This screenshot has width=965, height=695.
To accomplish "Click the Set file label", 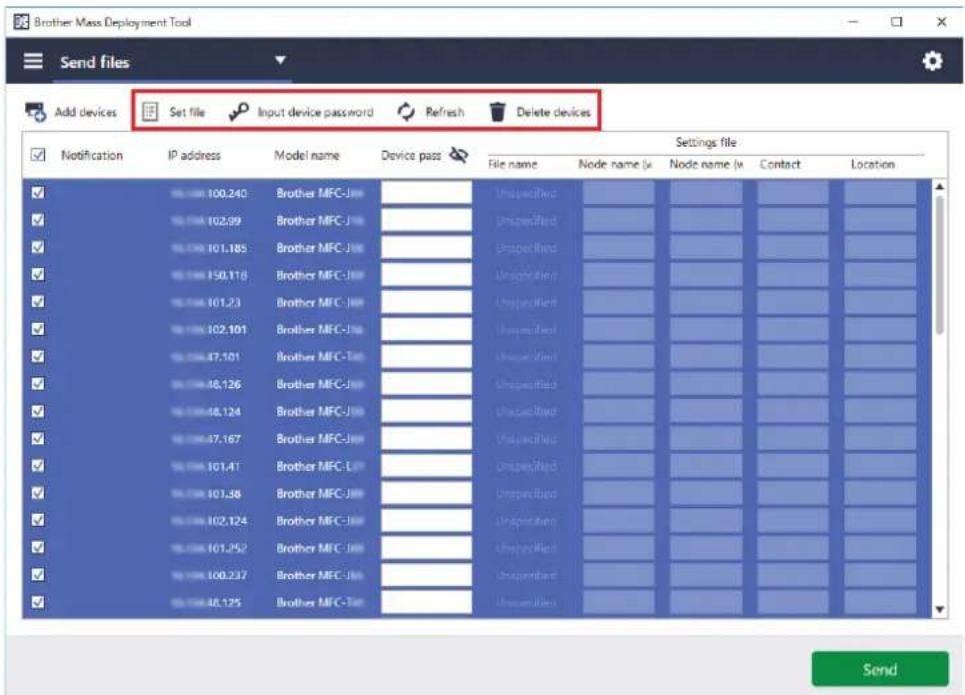I will tap(187, 112).
